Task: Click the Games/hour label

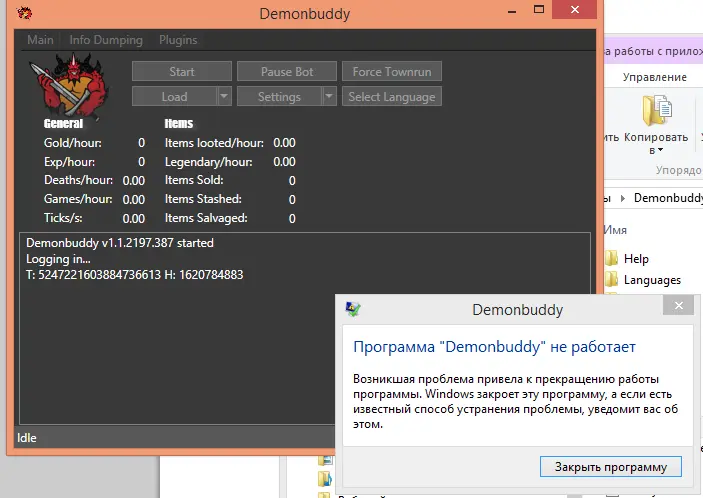Action: (x=78, y=199)
